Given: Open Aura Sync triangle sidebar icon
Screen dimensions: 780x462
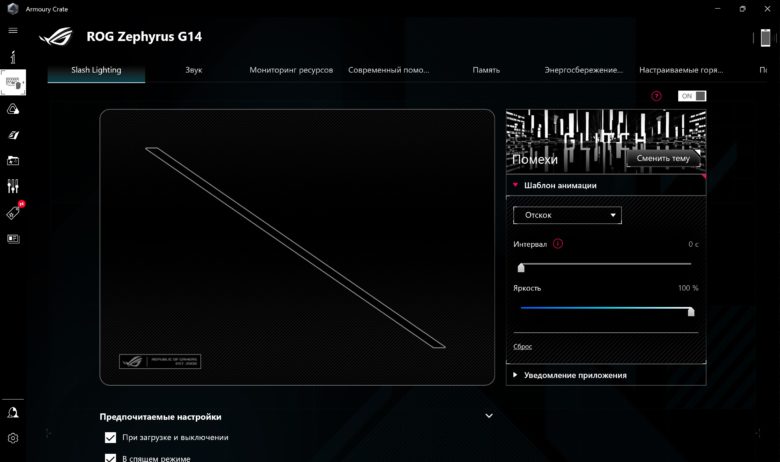Looking at the screenshot, I should [x=13, y=109].
